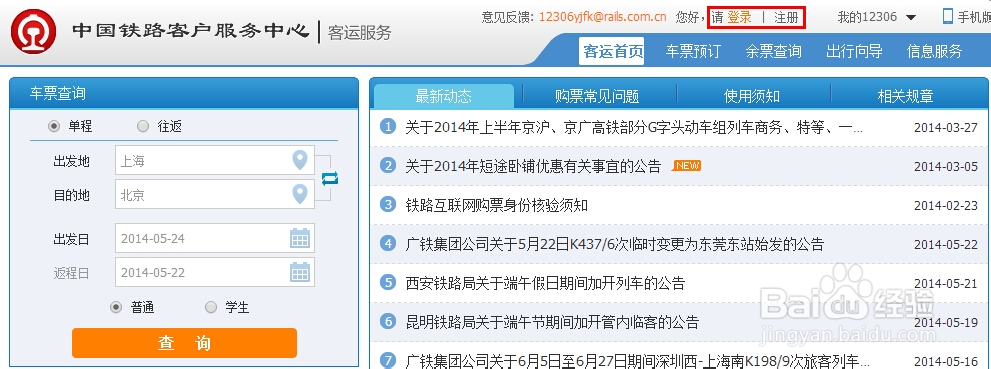The width and height of the screenshot is (991, 369).
Task: Click number 2 badge of news list
Action: pos(387,166)
